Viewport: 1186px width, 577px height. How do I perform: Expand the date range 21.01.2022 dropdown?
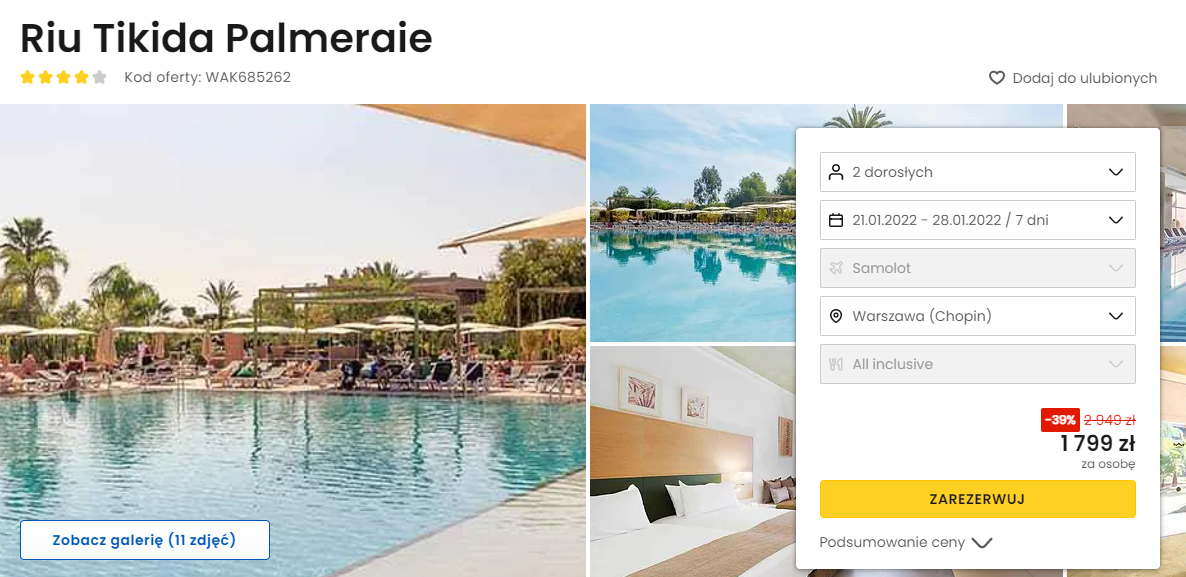coord(977,220)
